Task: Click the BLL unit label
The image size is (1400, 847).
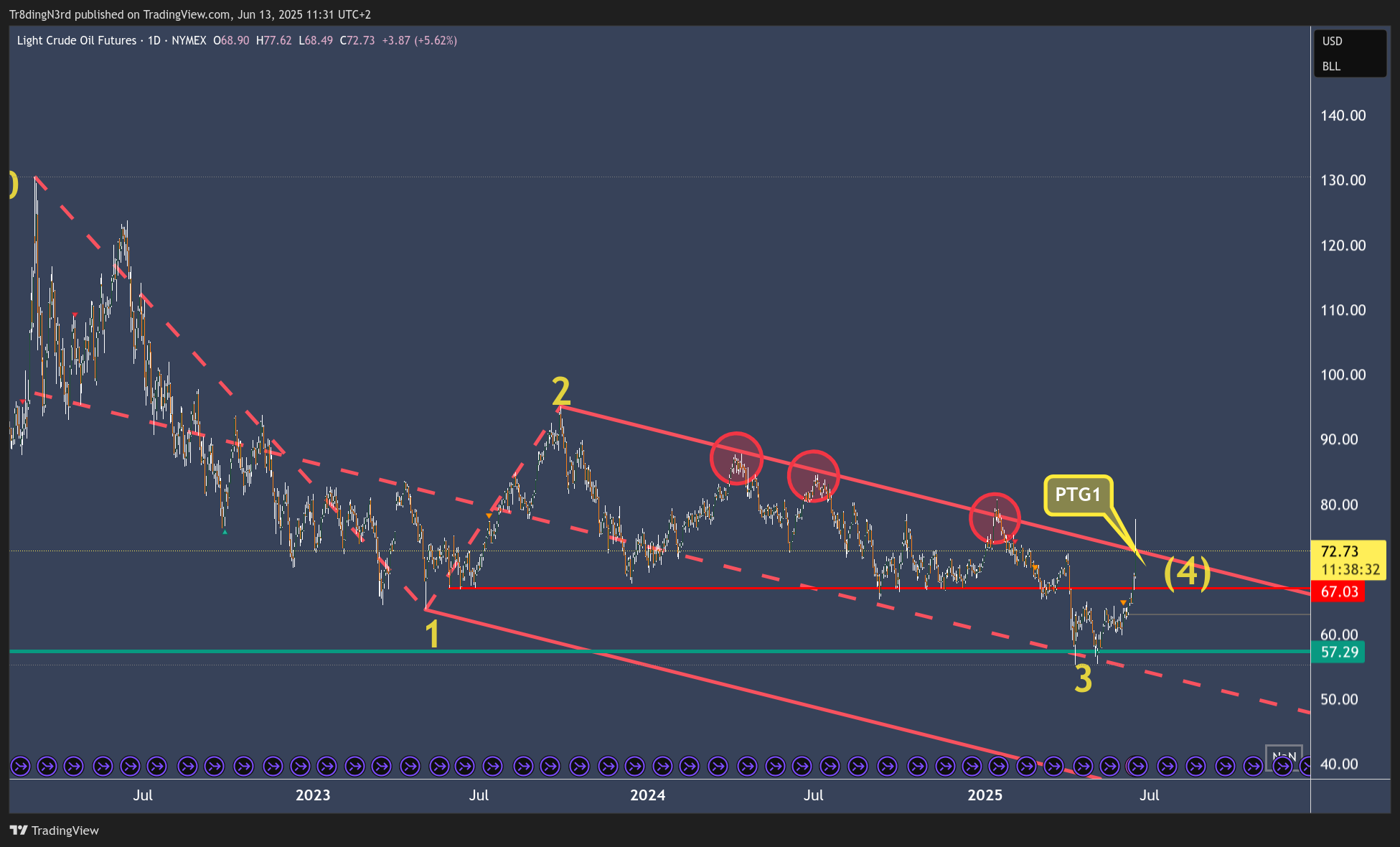Action: [x=1331, y=66]
